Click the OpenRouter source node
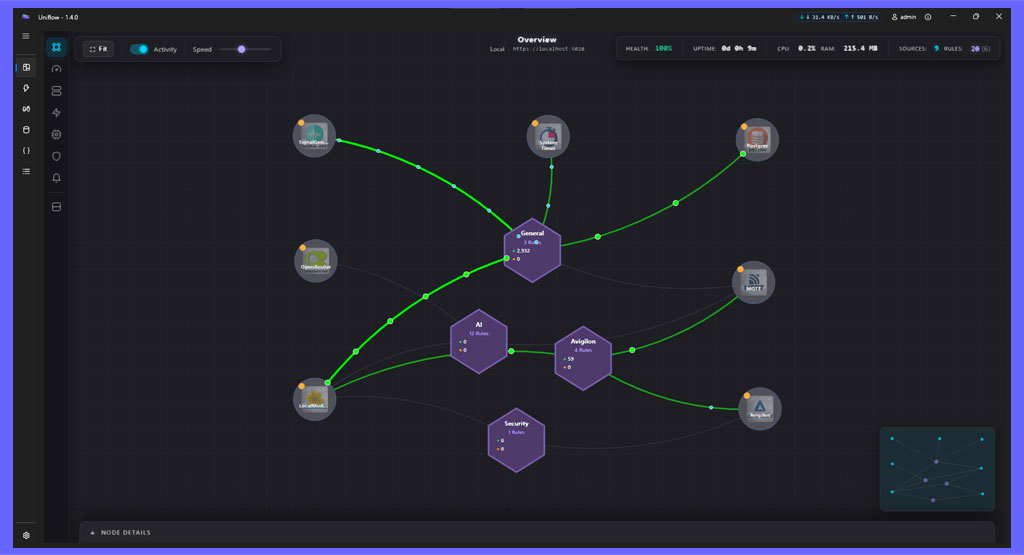This screenshot has height=555, width=1024. (315, 261)
